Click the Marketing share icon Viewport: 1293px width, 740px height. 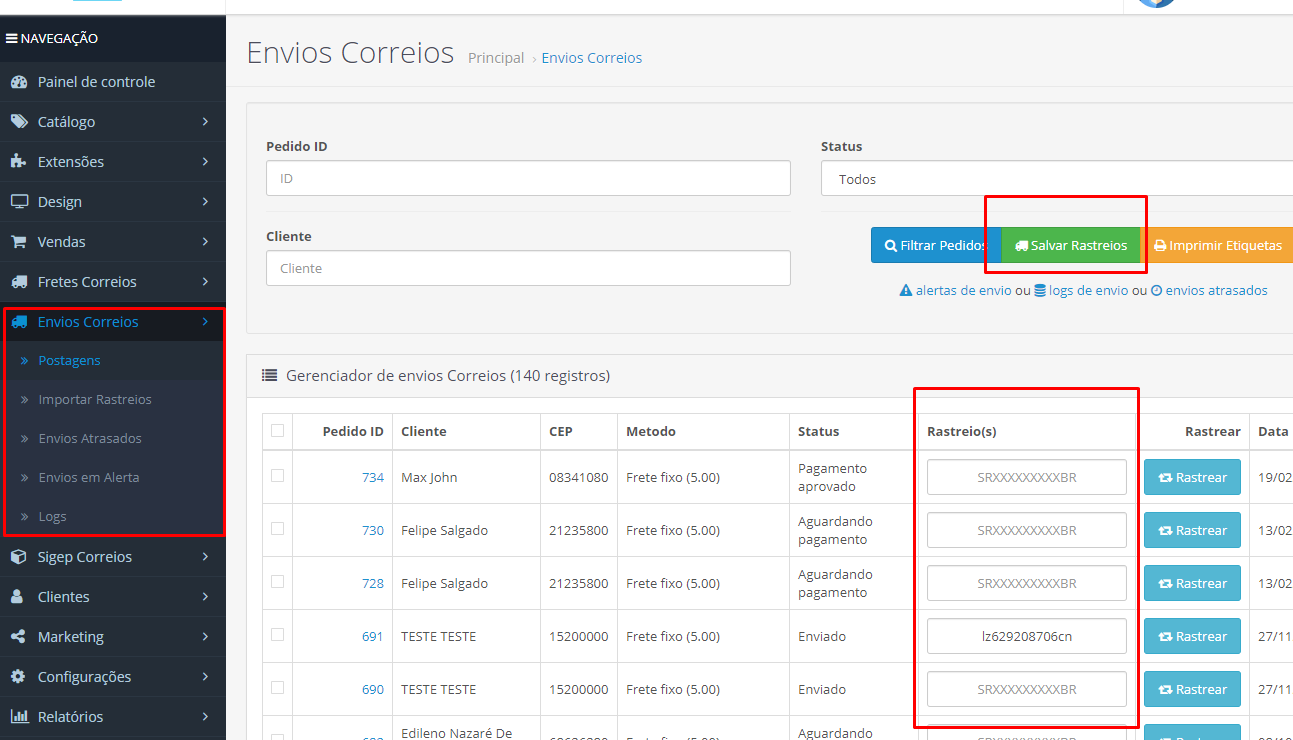(18, 637)
